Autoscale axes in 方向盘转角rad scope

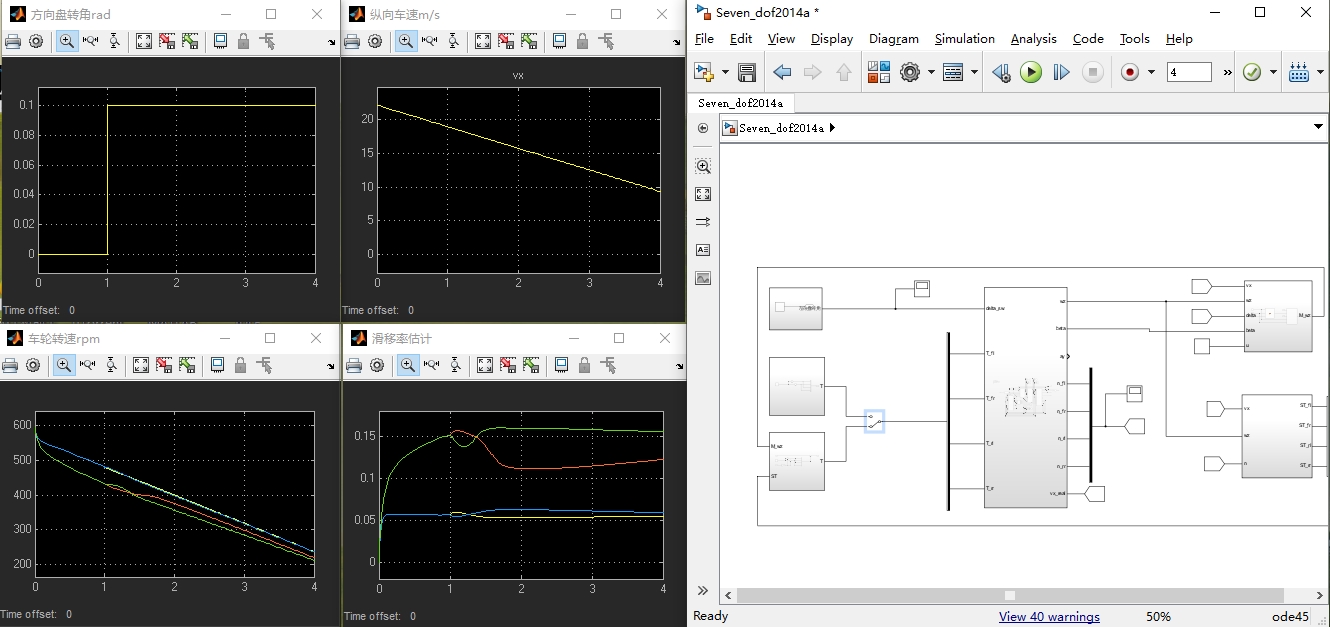(144, 41)
